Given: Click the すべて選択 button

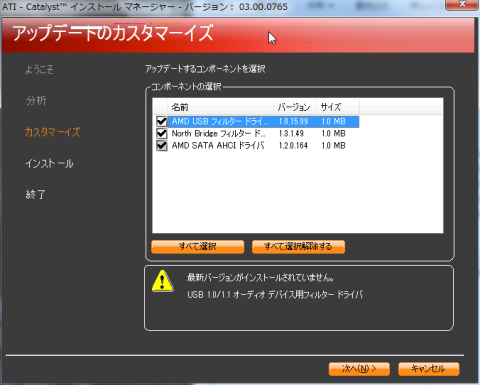Looking at the screenshot, I should tap(198, 247).
